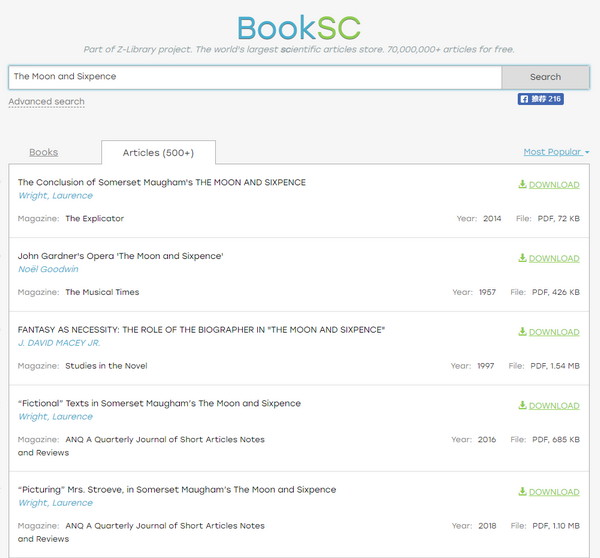The image size is (600, 558).
Task: Click DOWNLOAD link for Picturing Mrs. Stroeve article
Action: click(x=554, y=492)
